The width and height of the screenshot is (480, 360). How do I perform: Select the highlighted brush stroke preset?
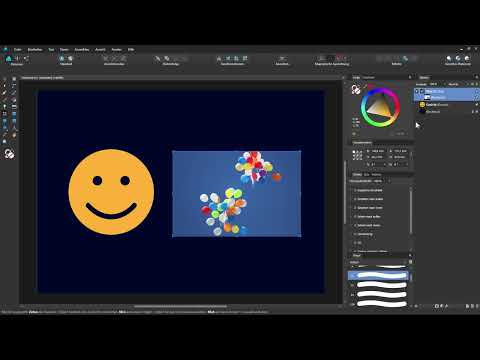click(378, 275)
